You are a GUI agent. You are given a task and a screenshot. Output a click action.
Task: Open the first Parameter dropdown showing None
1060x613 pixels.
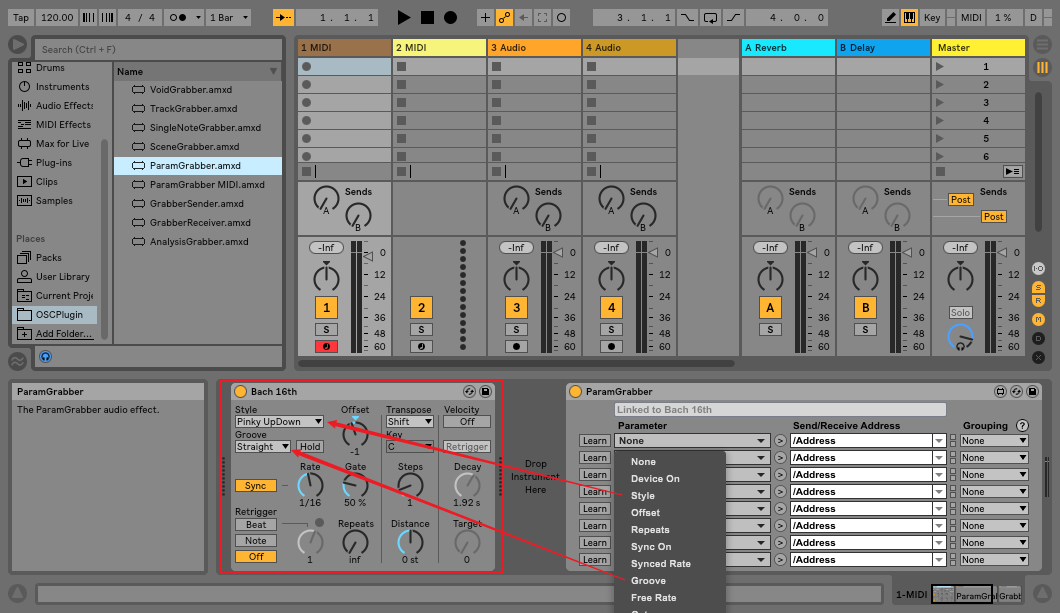[x=692, y=441]
